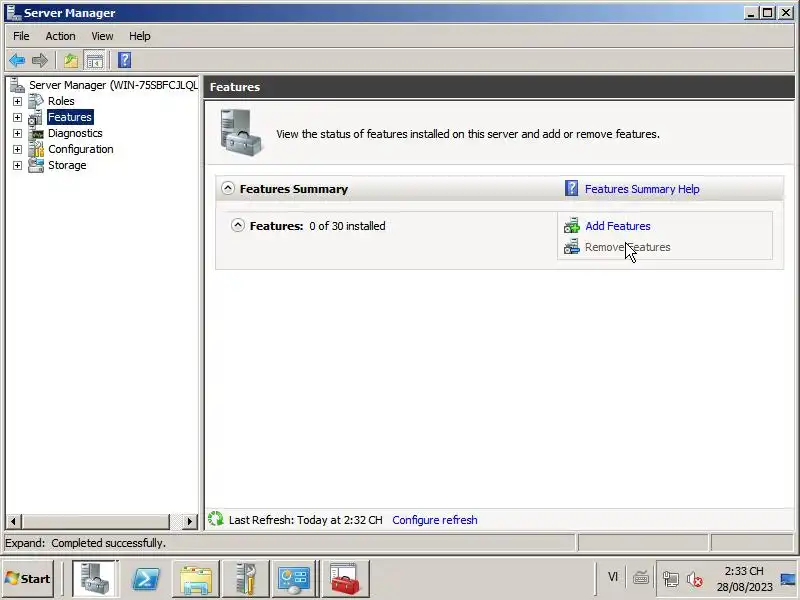Click the Help question-mark toolbar icon
Viewport: 800px width, 600px height.
[x=124, y=60]
